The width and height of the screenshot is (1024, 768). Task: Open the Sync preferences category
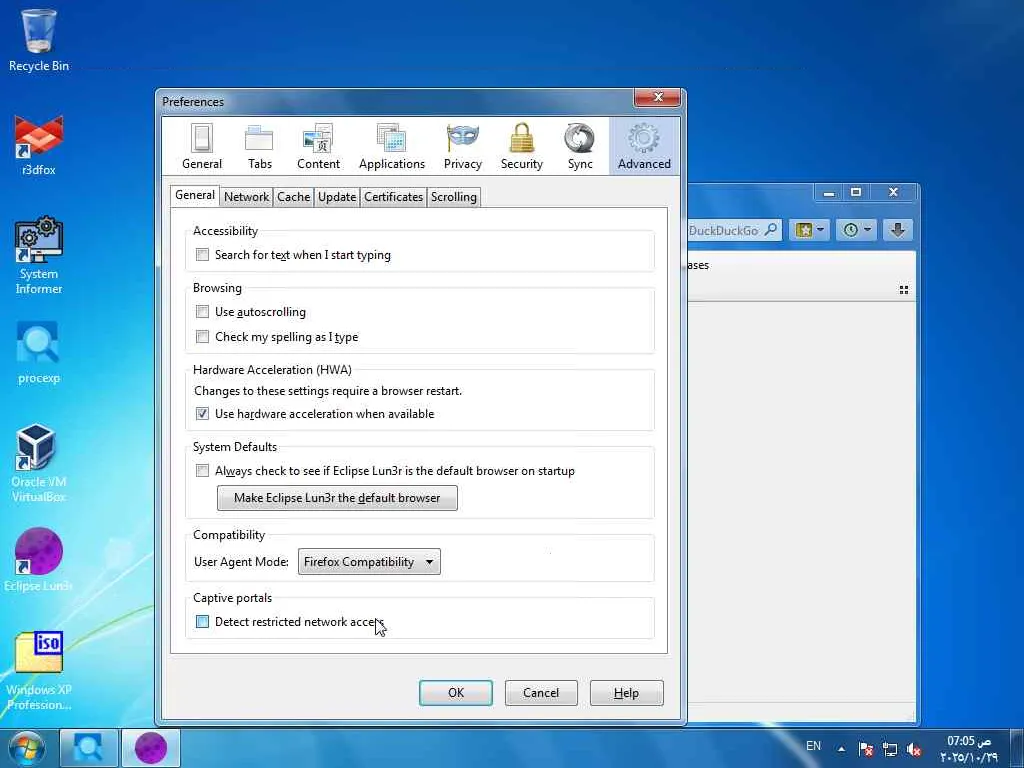[580, 147]
